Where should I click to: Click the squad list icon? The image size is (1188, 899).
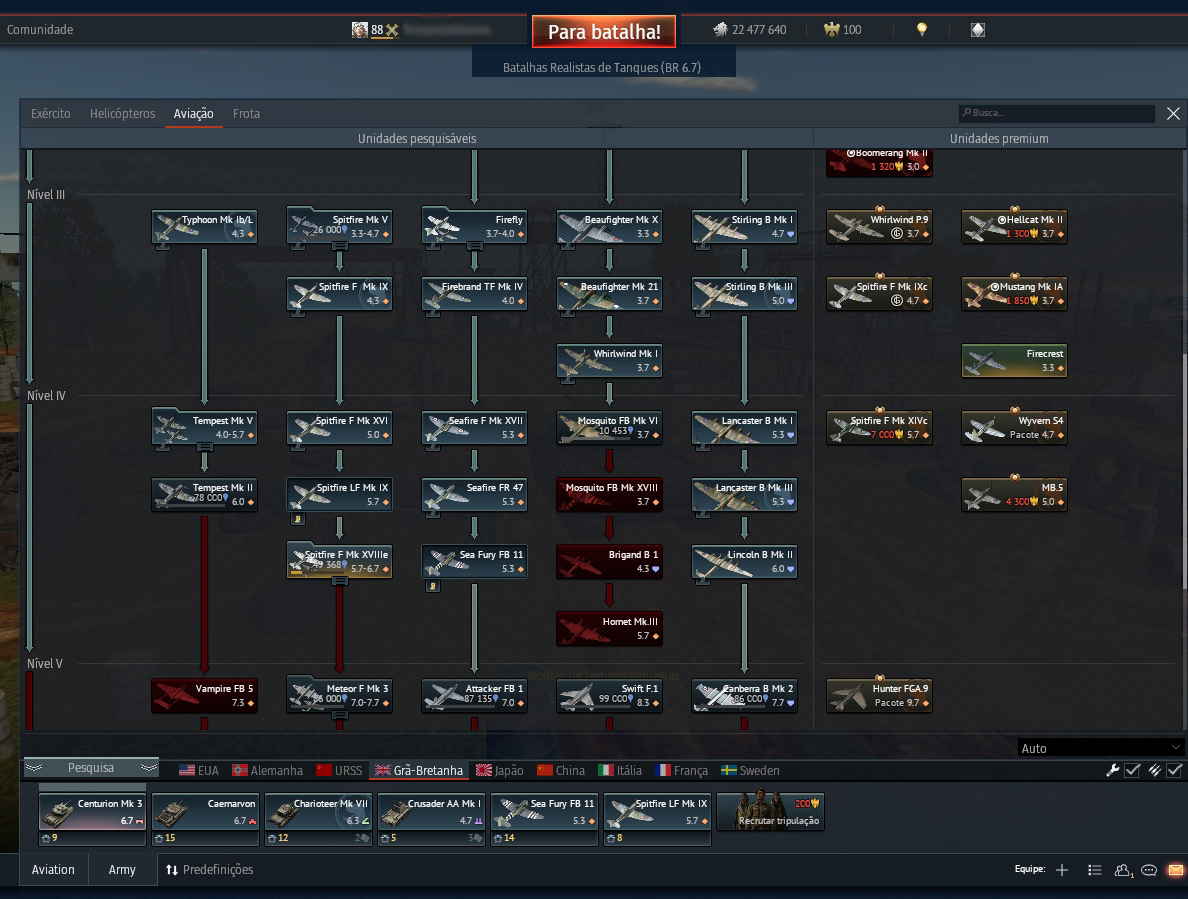1095,870
